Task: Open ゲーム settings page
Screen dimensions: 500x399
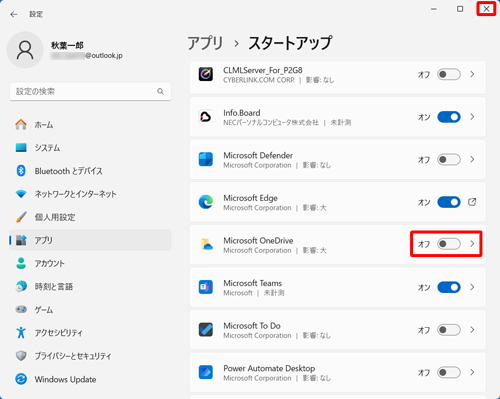Action: tap(90, 309)
